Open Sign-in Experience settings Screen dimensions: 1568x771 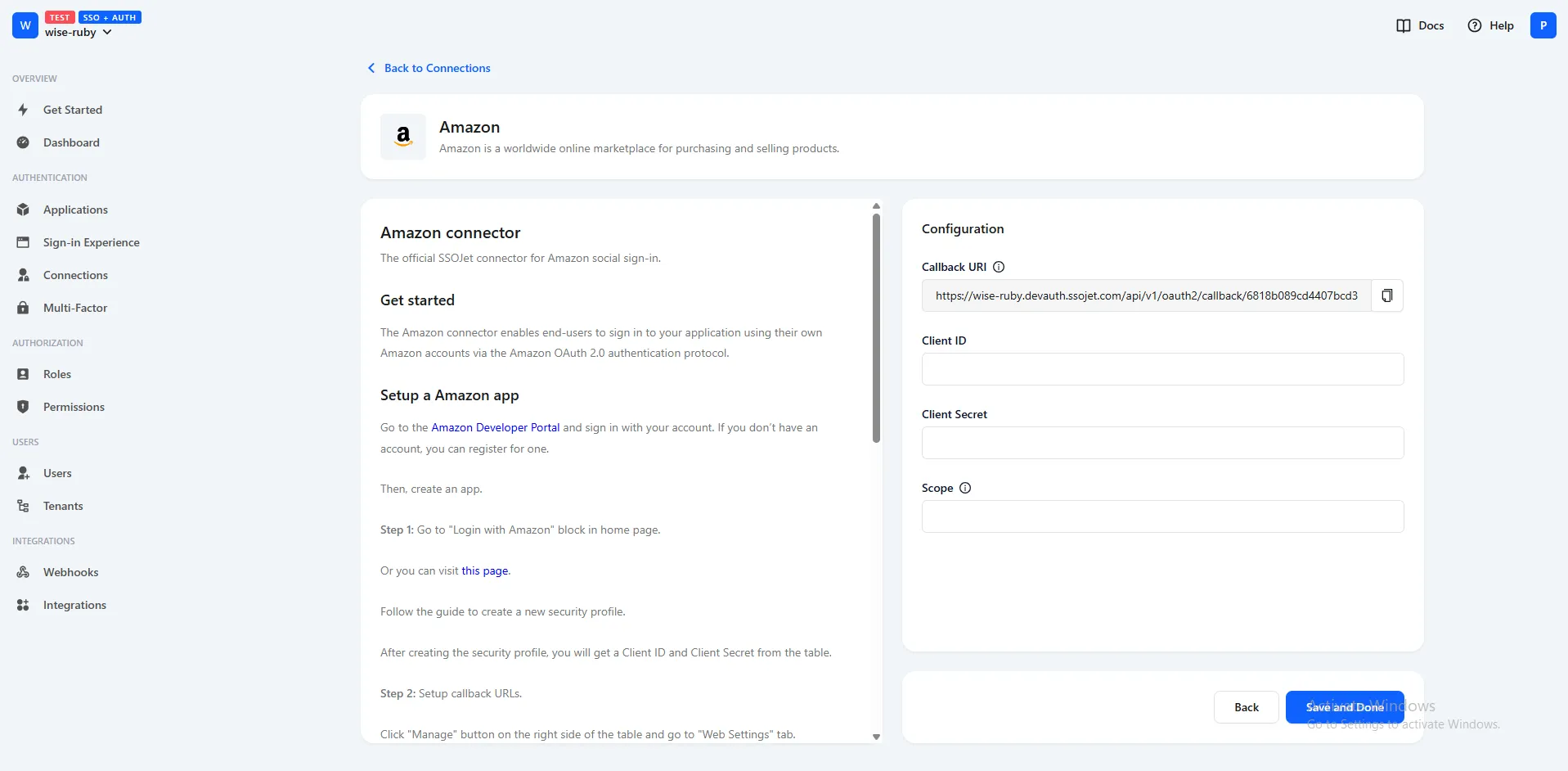point(91,241)
